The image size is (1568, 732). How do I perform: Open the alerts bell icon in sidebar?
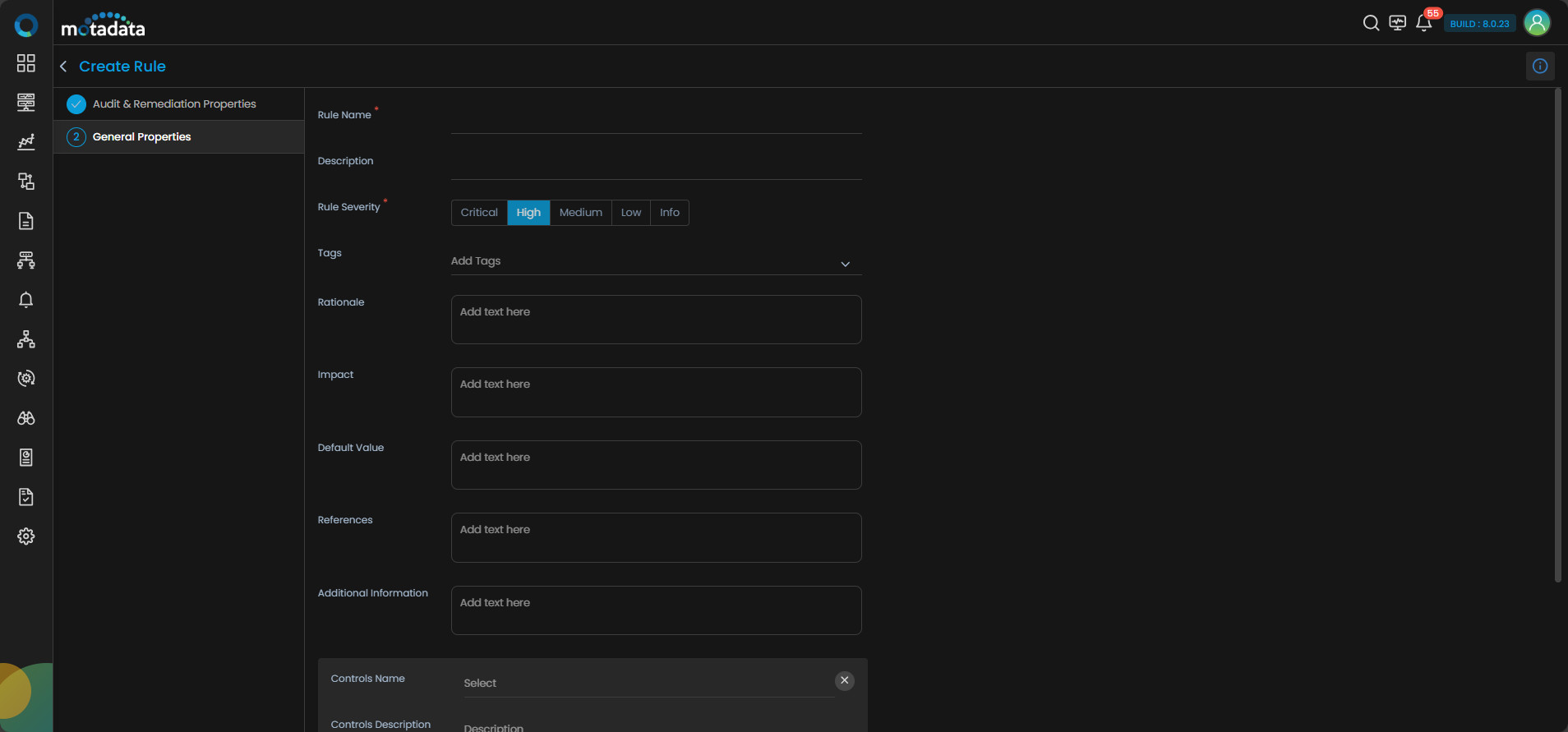[x=26, y=300]
